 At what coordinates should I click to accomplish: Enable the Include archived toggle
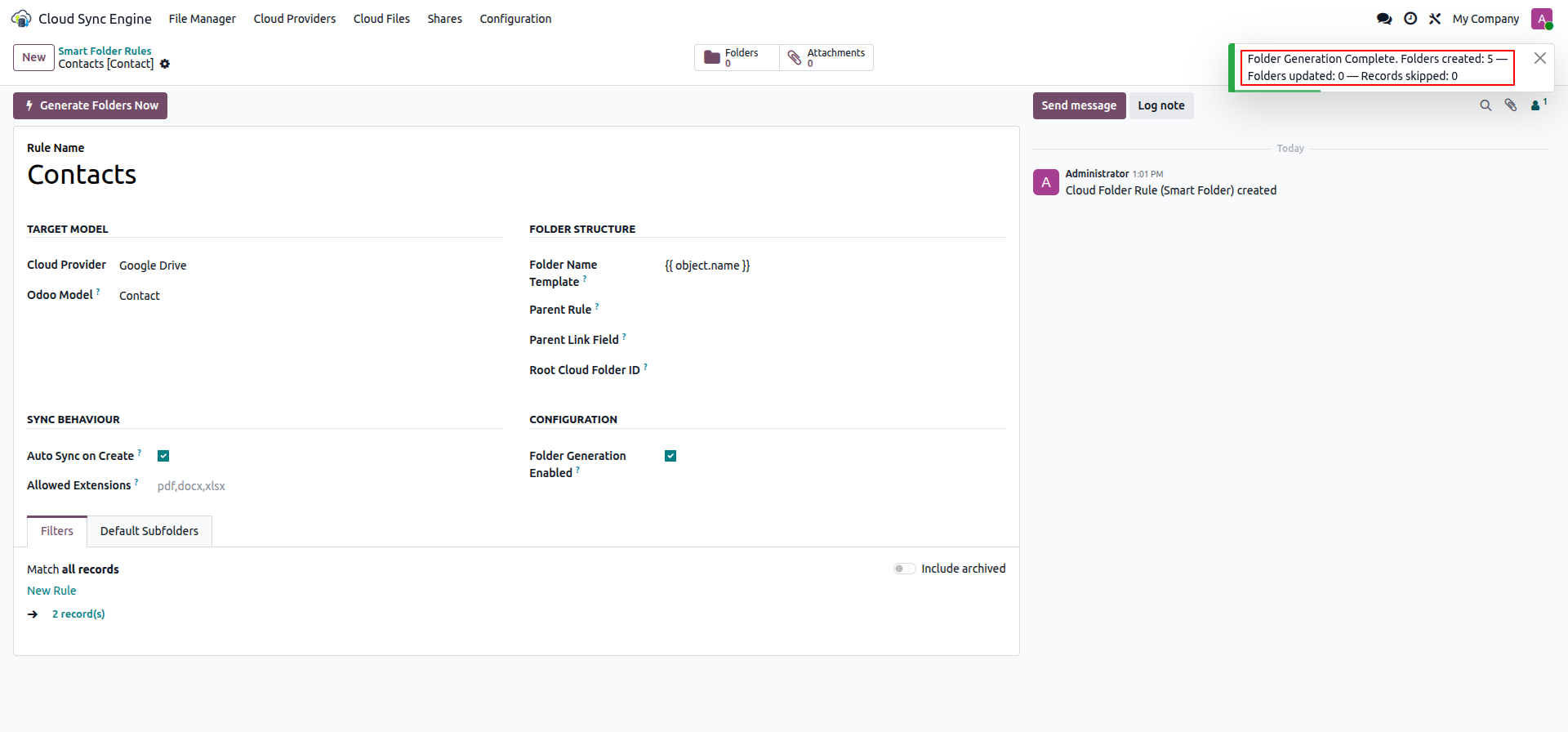pyautogui.click(x=904, y=569)
